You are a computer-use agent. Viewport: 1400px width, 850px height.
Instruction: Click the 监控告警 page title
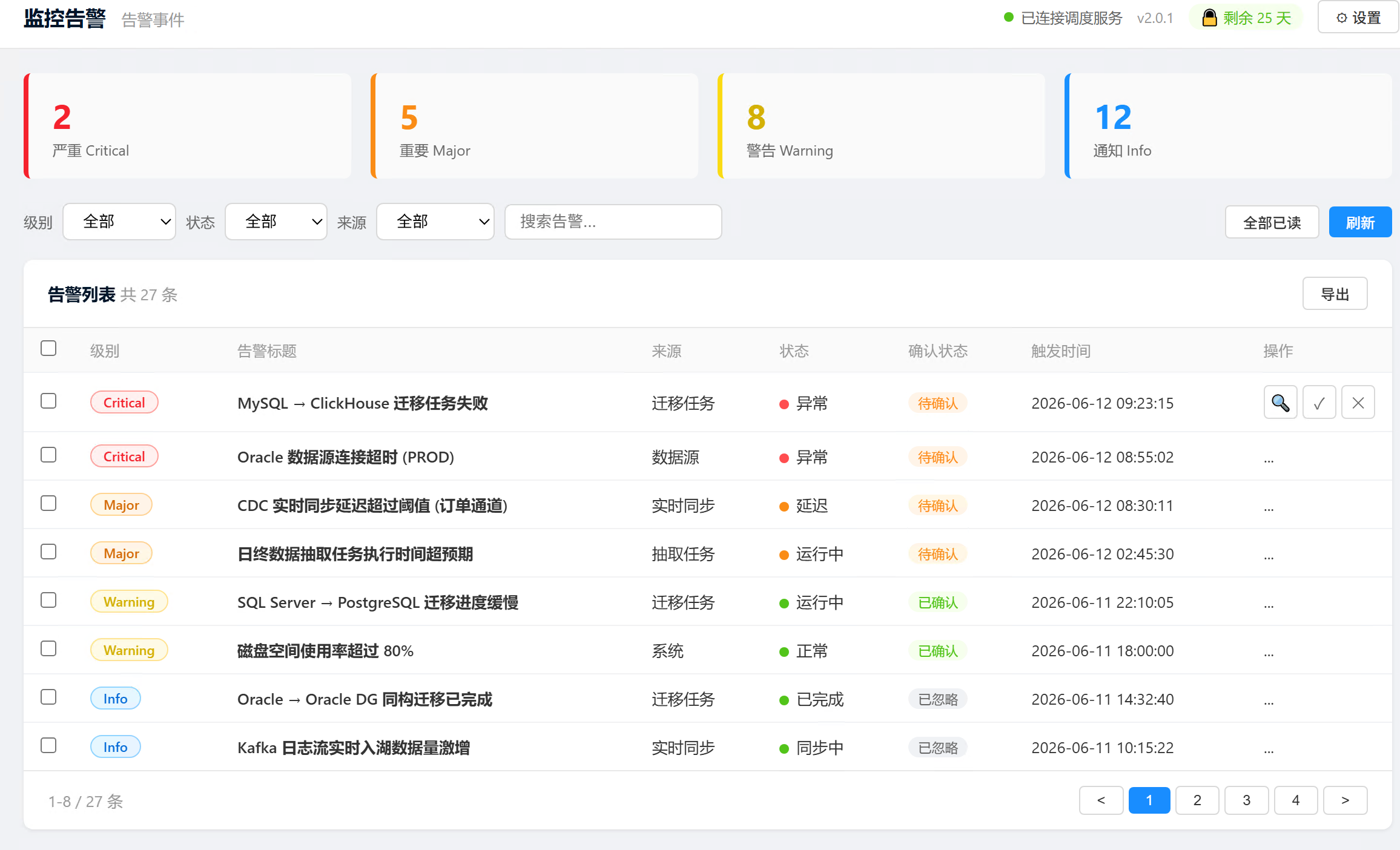[x=65, y=18]
